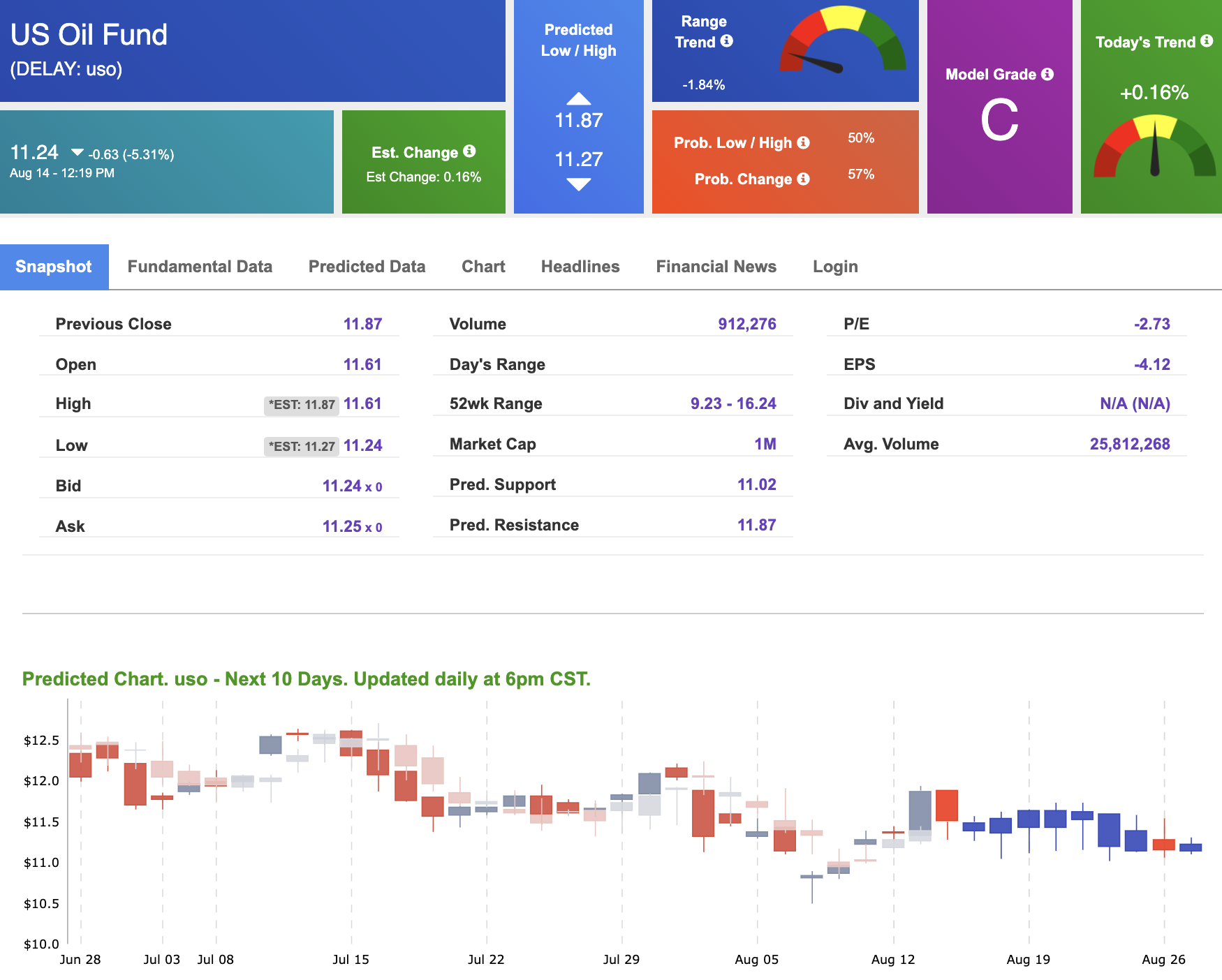View the Headlines tab
This screenshot has height=980, width=1222.
(x=580, y=267)
